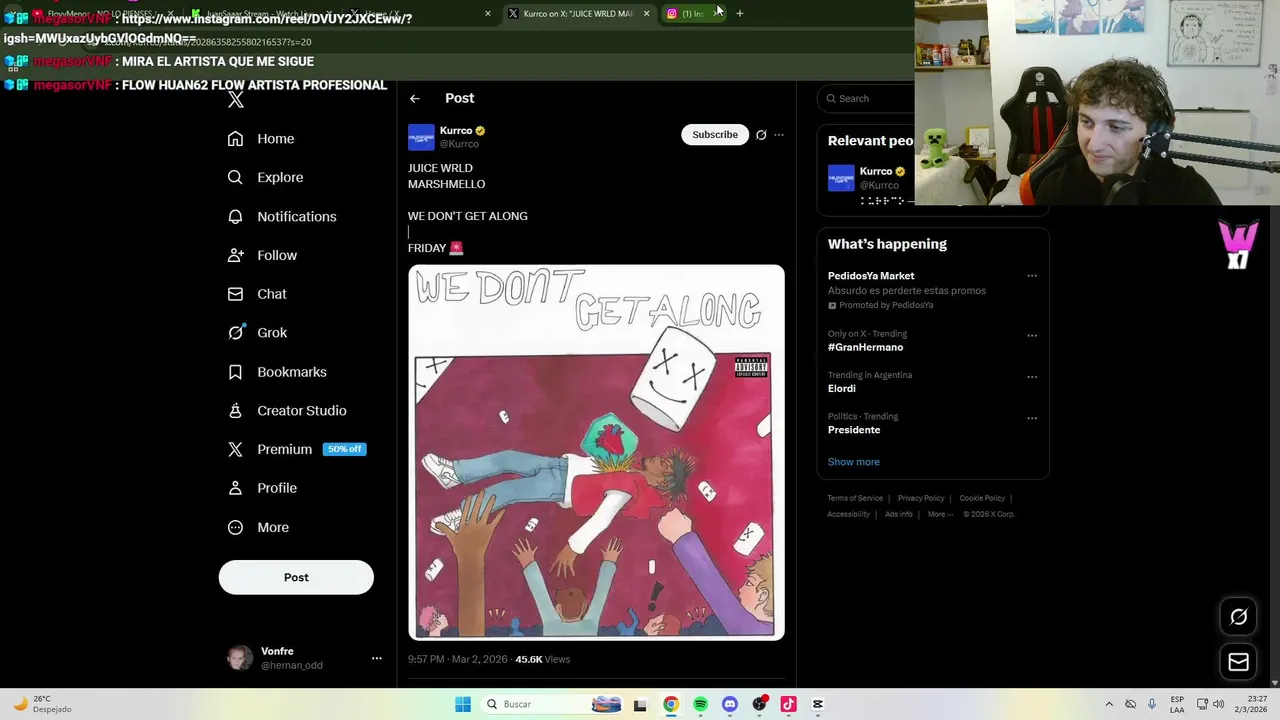Open CapCut from the taskbar
Viewport: 1280px width, 720px height.
(818, 704)
